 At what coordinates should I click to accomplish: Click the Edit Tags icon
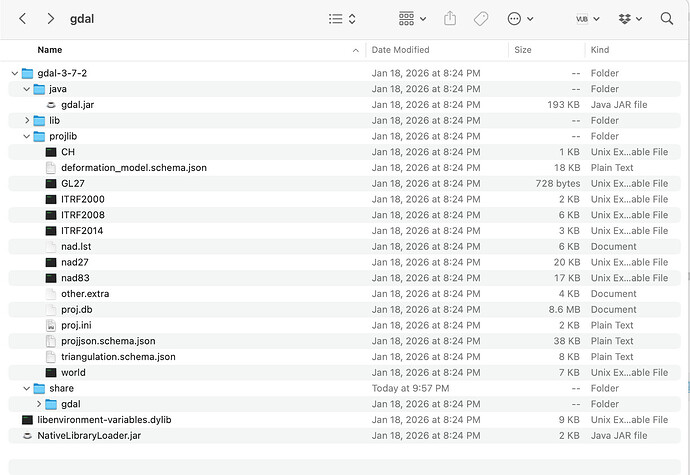[480, 19]
